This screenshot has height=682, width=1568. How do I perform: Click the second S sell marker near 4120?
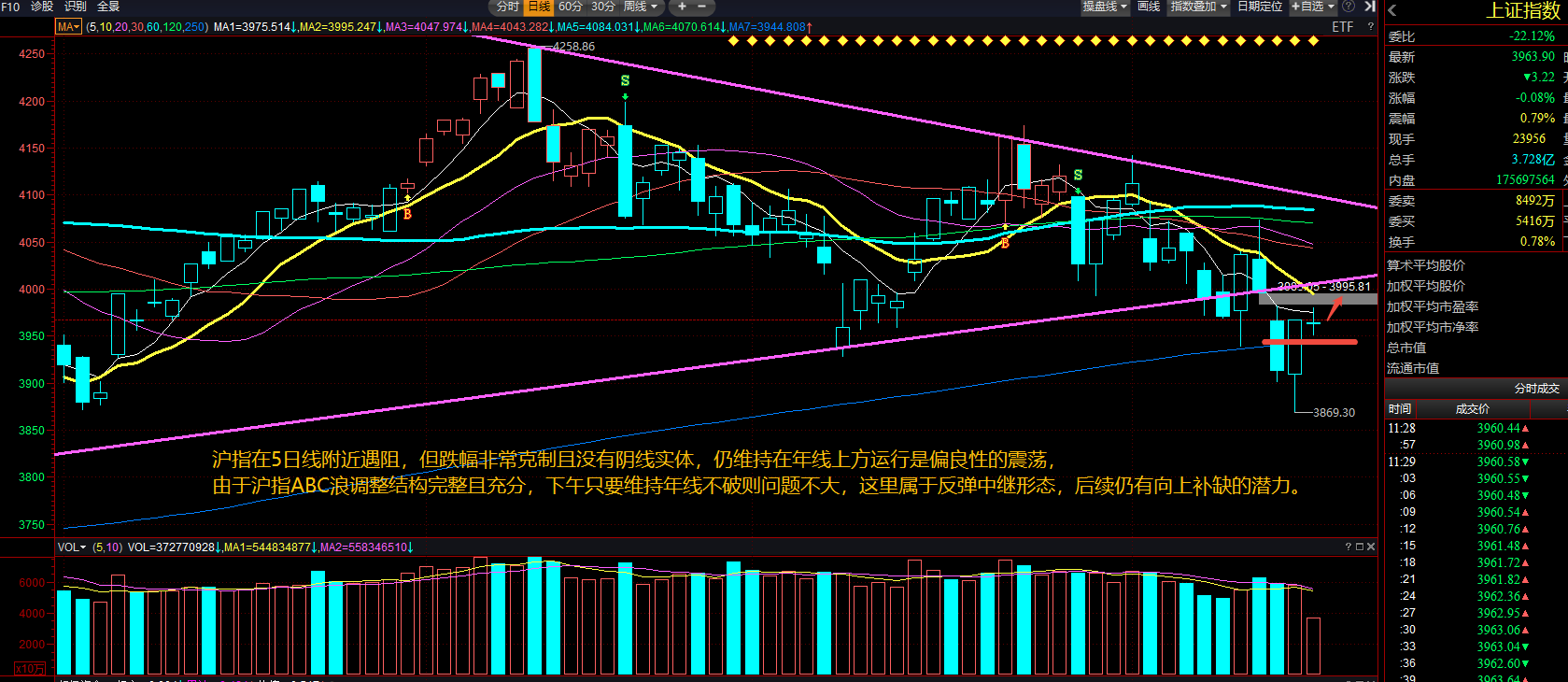(1078, 176)
